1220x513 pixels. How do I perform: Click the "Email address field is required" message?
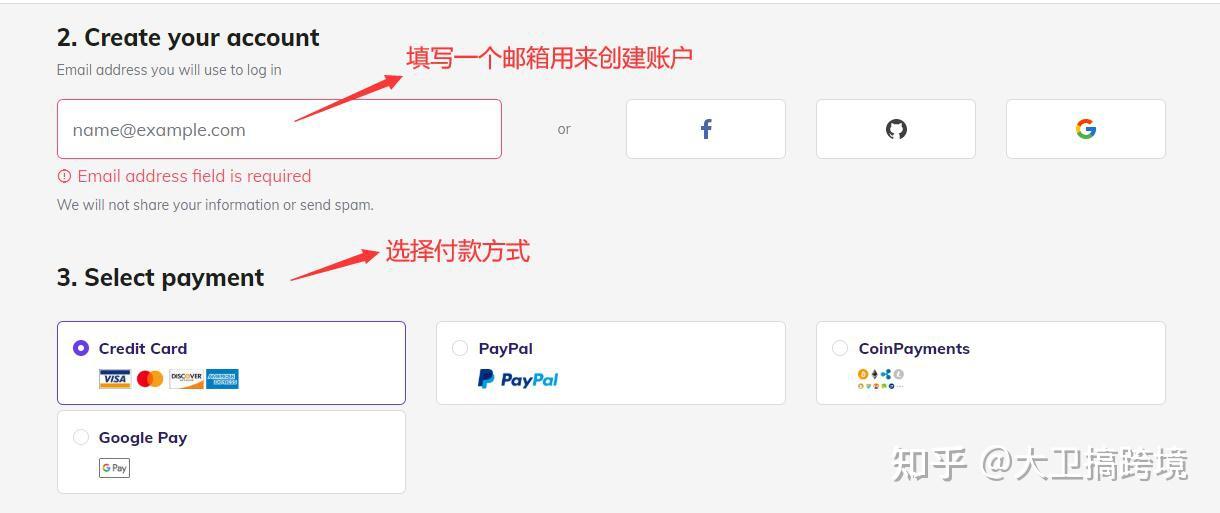point(194,176)
